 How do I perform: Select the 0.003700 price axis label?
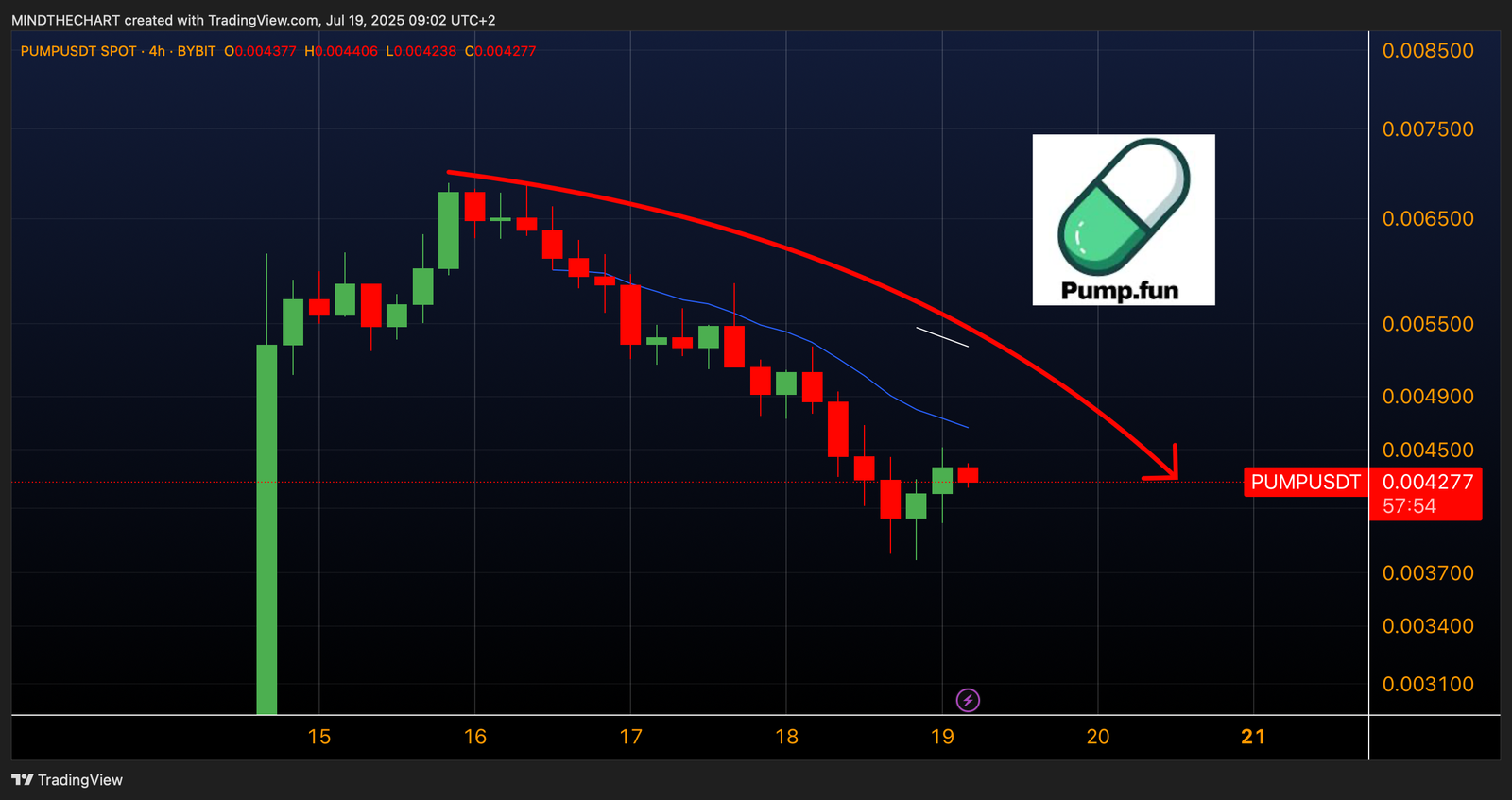(x=1428, y=573)
